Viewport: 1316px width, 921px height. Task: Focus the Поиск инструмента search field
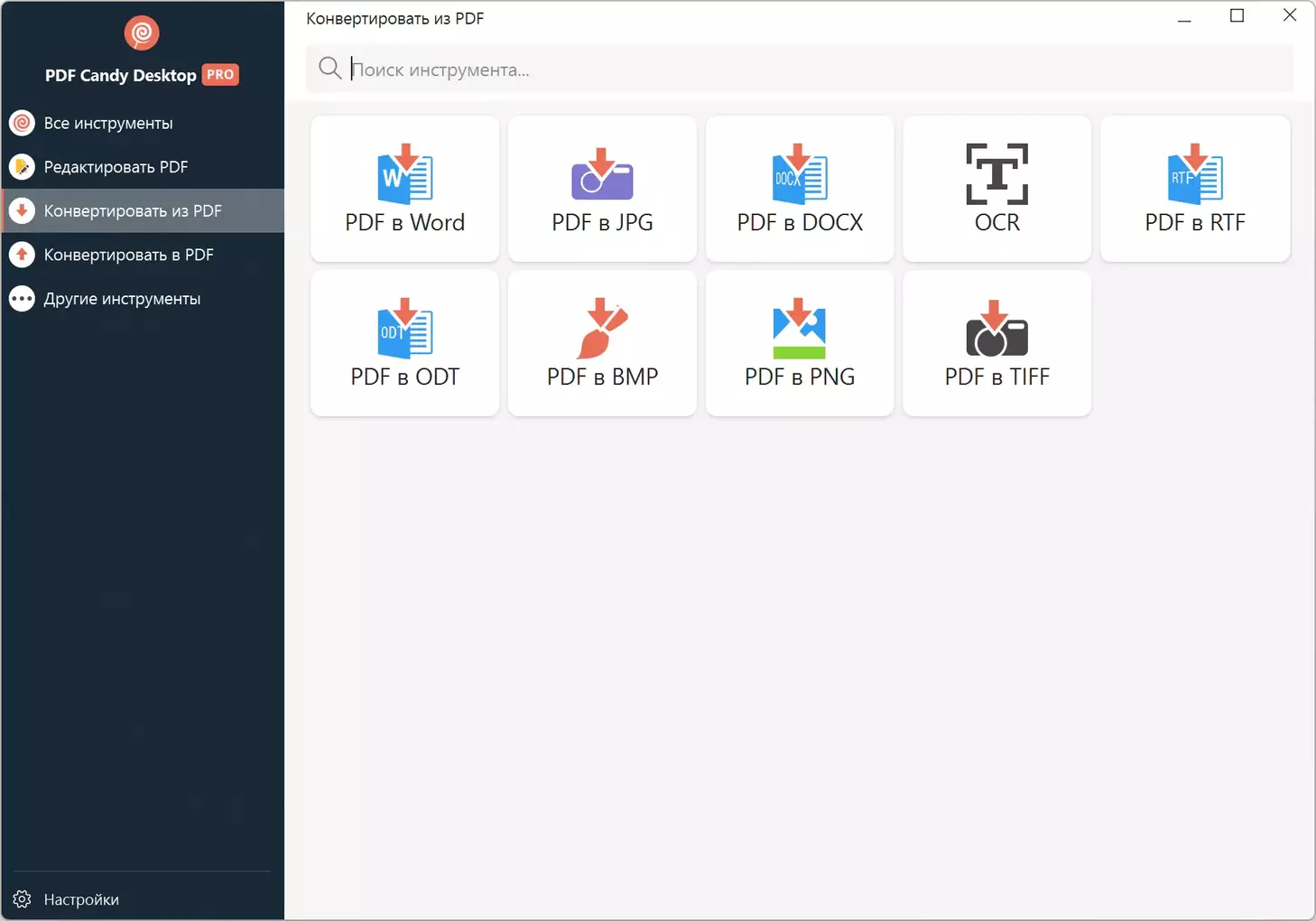click(x=800, y=70)
